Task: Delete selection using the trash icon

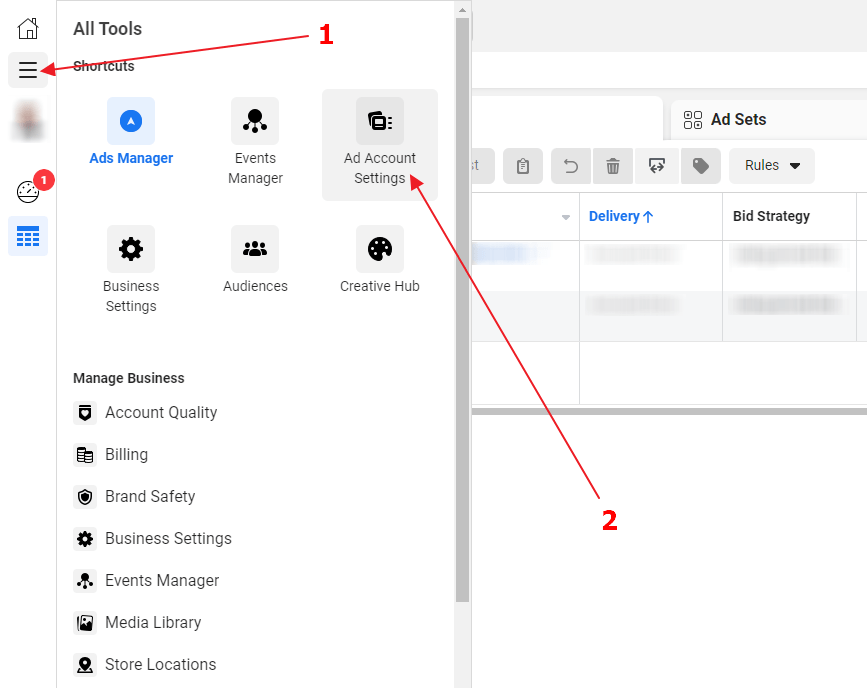Action: pos(615,166)
